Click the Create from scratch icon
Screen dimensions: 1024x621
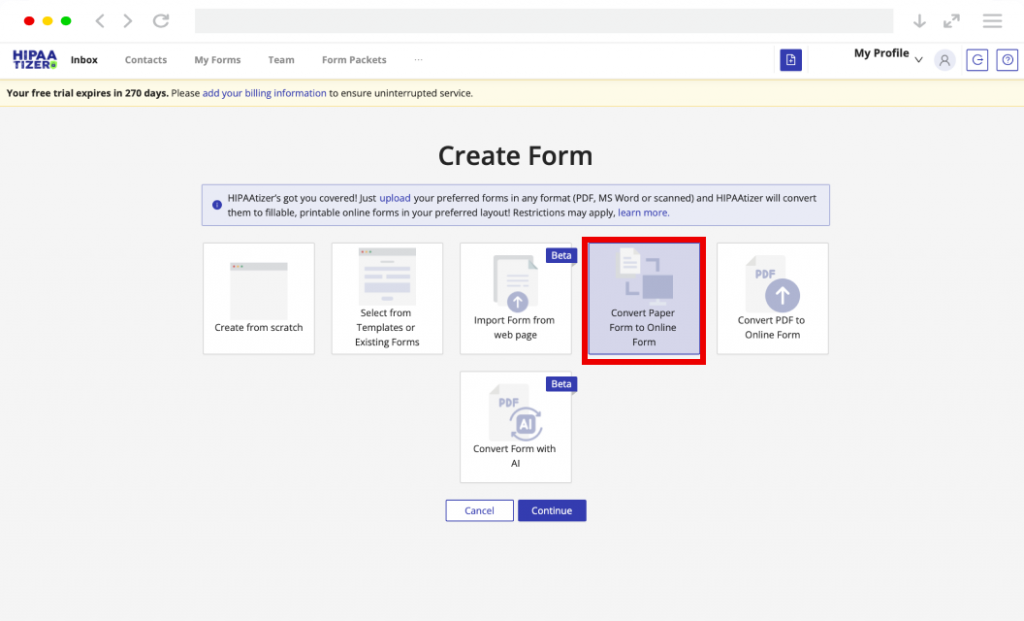[258, 290]
